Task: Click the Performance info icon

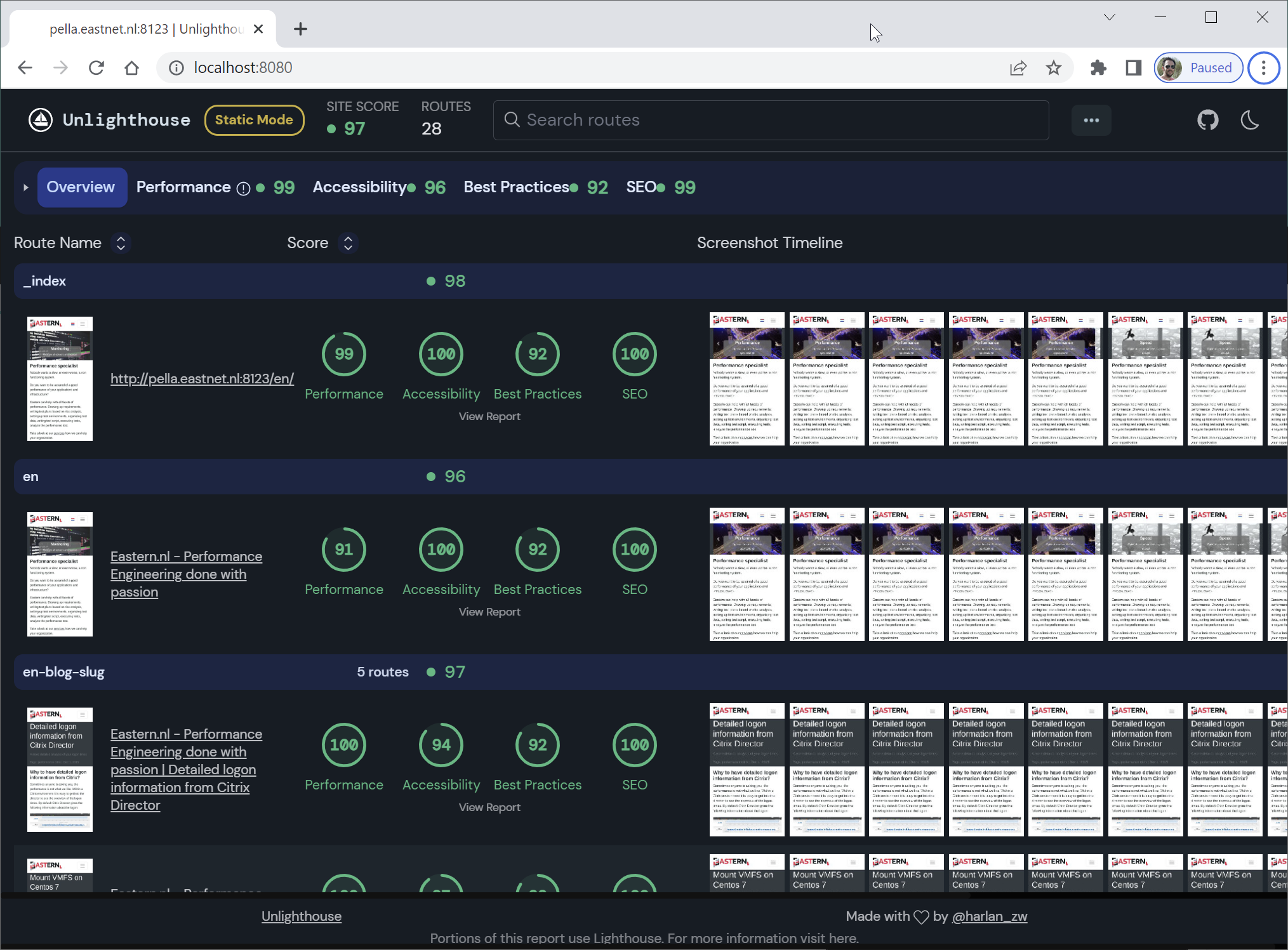Action: pyautogui.click(x=243, y=188)
